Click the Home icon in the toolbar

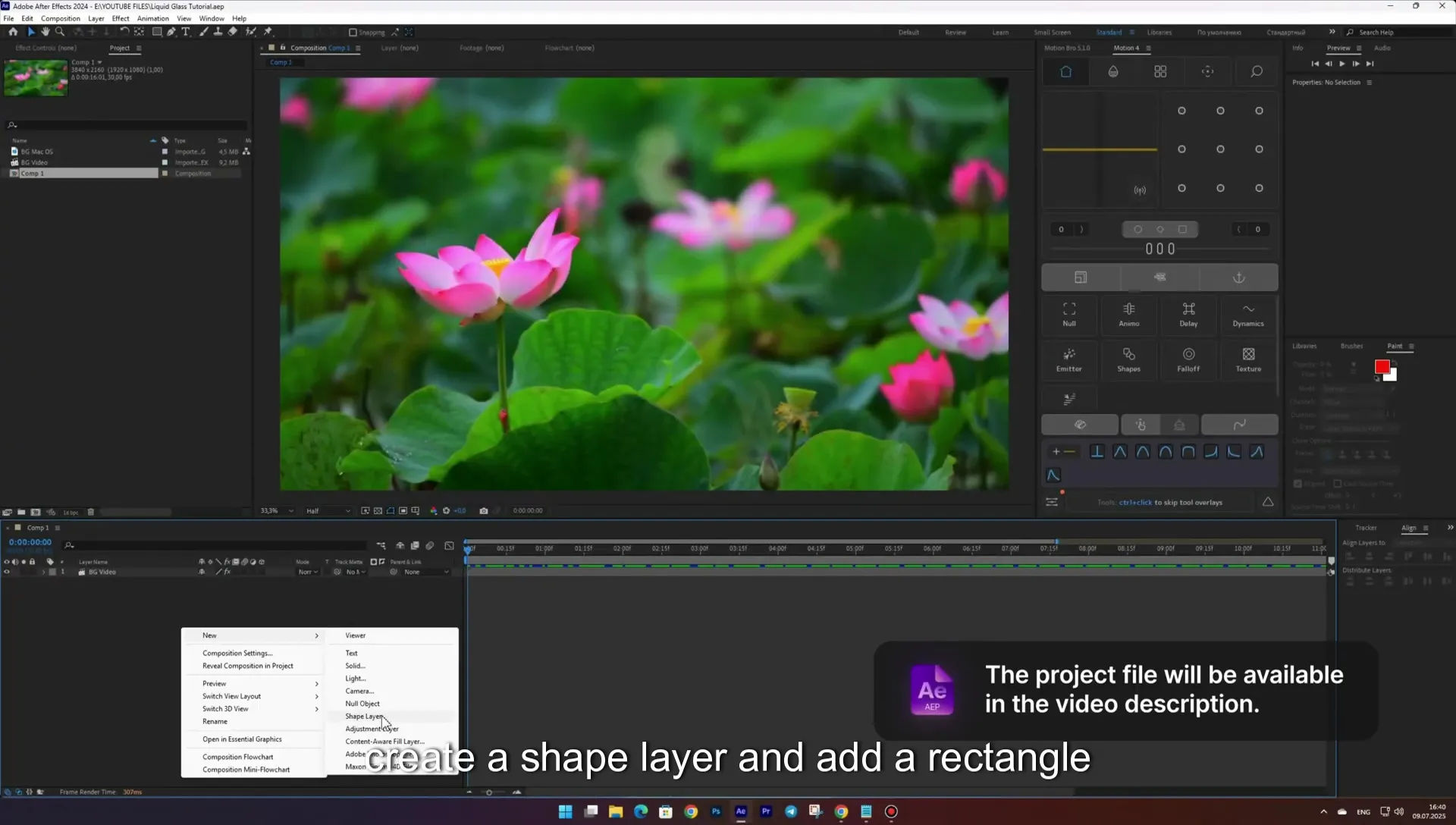coord(13,32)
